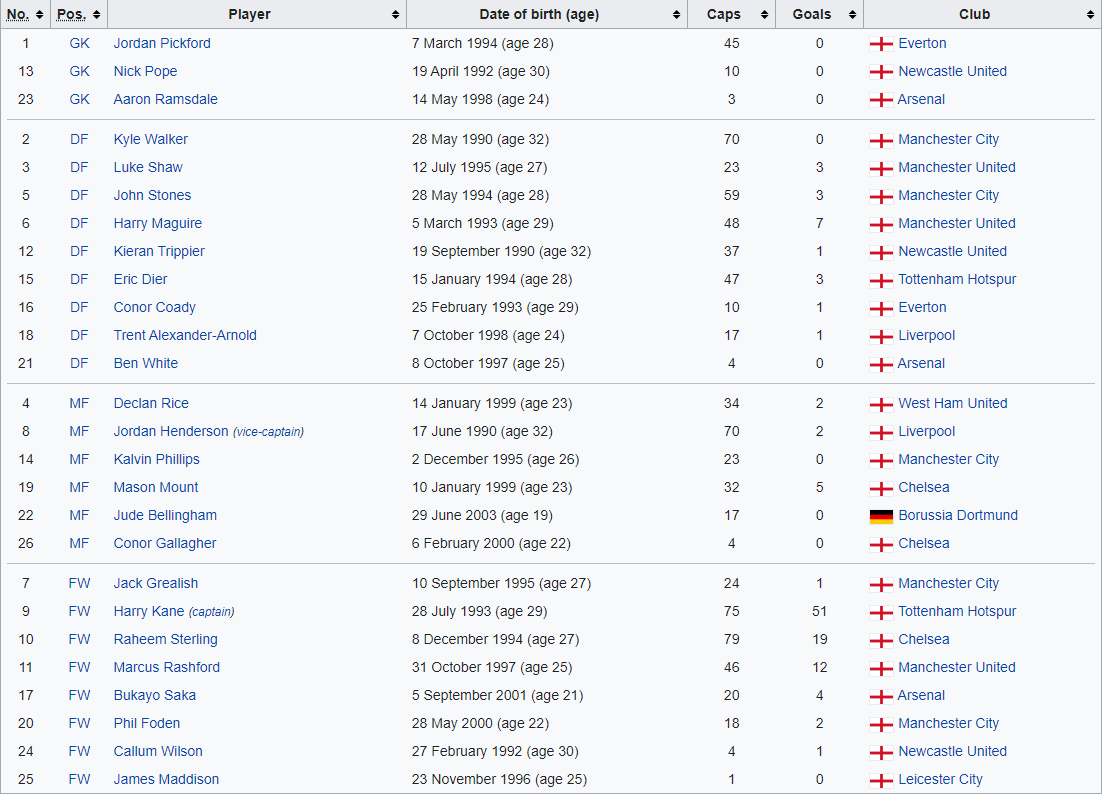The image size is (1102, 794).
Task: Open Raheem Sterling's player page
Action: point(165,639)
